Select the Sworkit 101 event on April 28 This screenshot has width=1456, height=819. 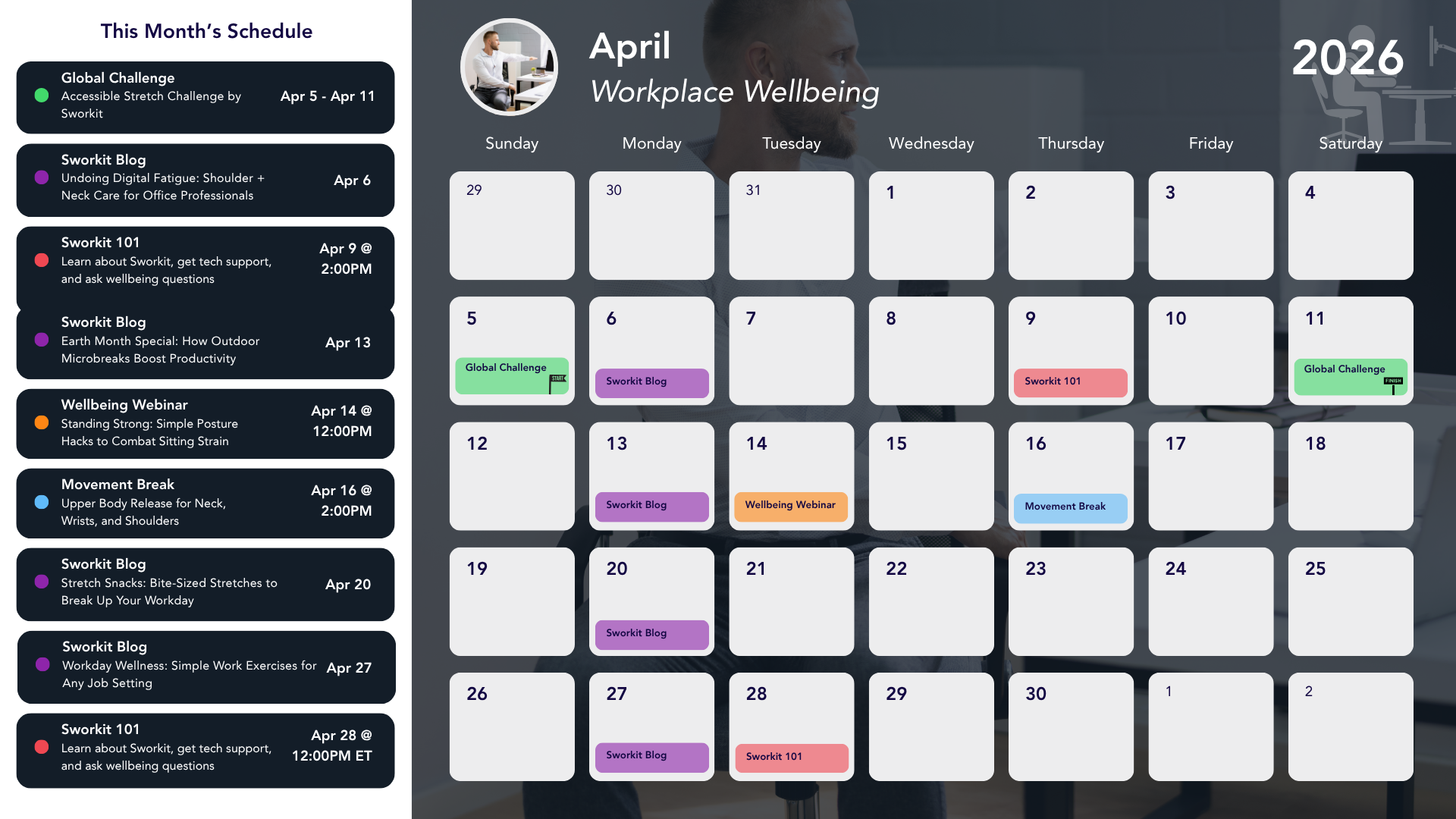pyautogui.click(x=791, y=757)
